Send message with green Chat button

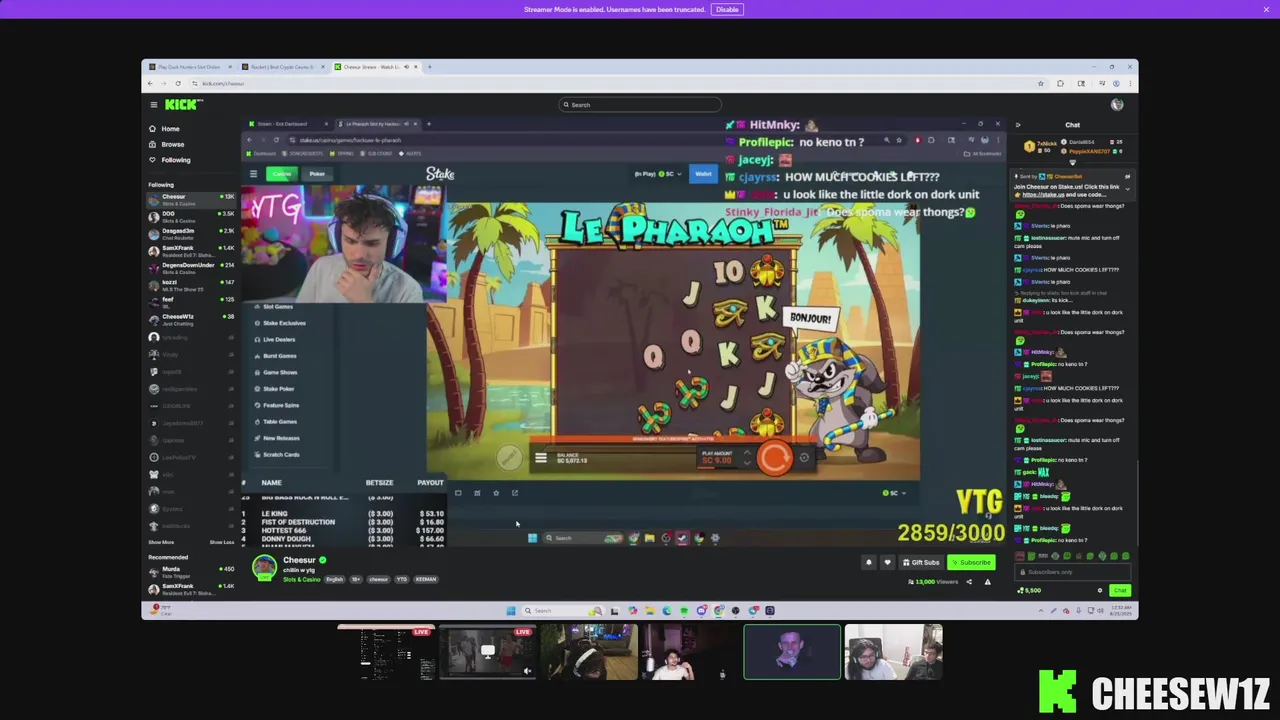(1119, 590)
